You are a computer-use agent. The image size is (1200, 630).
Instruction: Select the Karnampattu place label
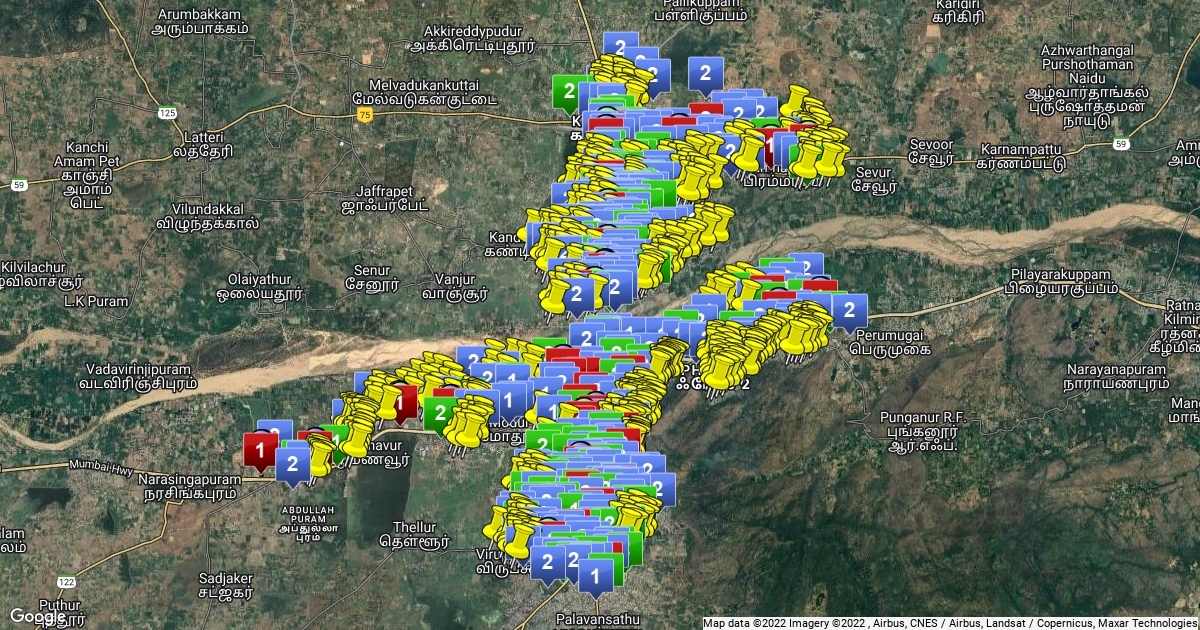(x=1020, y=155)
